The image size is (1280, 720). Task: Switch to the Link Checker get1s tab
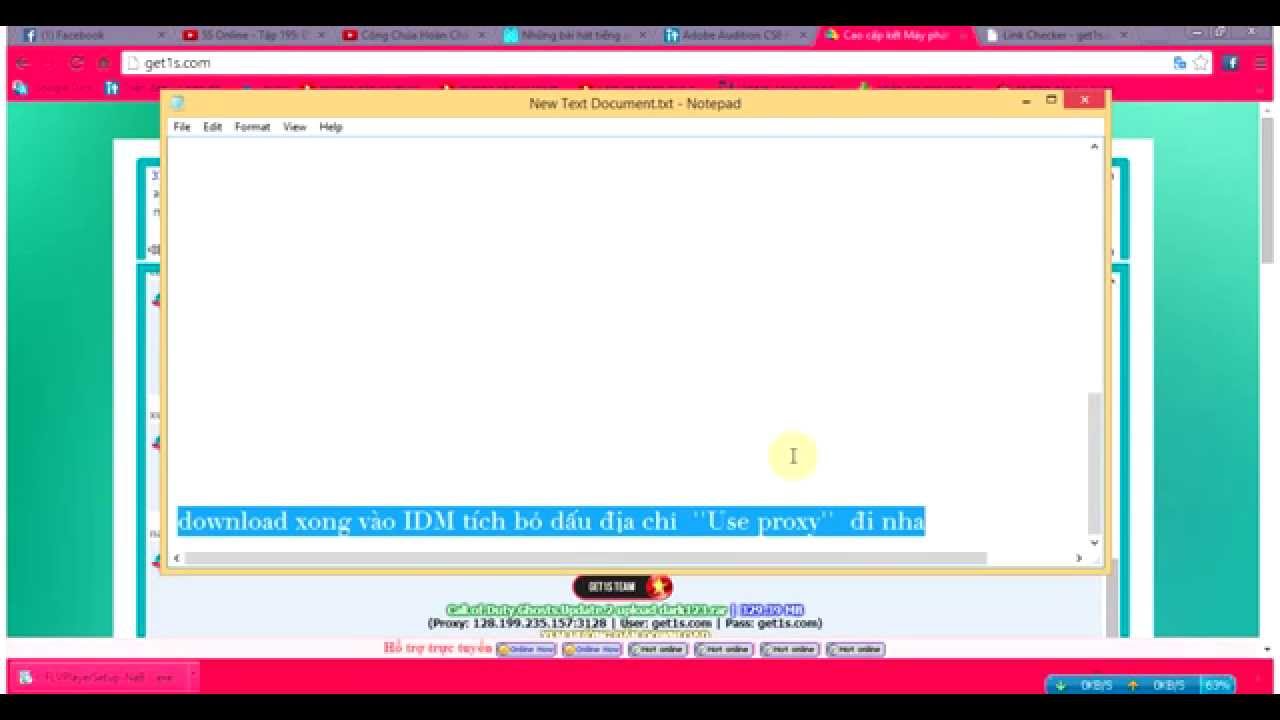pos(1055,35)
